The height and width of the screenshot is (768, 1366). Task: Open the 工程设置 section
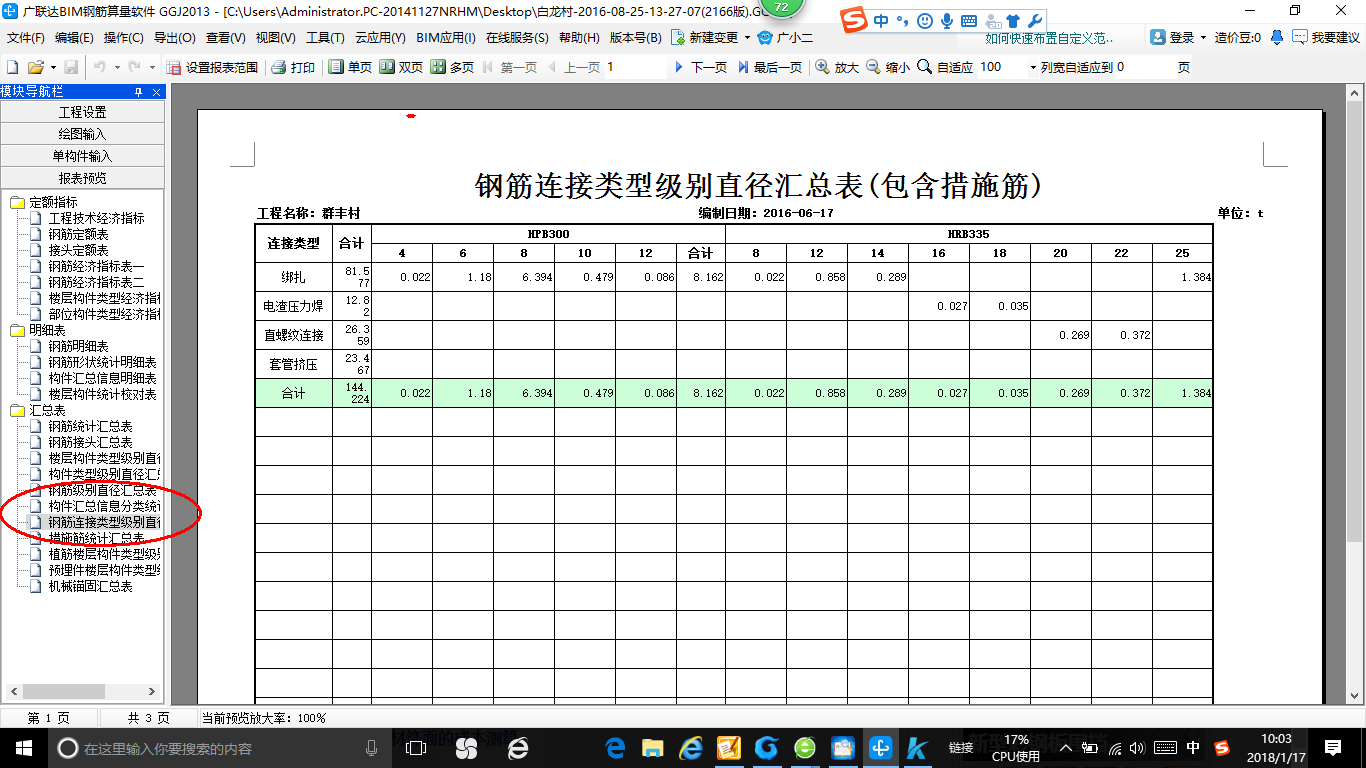click(x=82, y=112)
